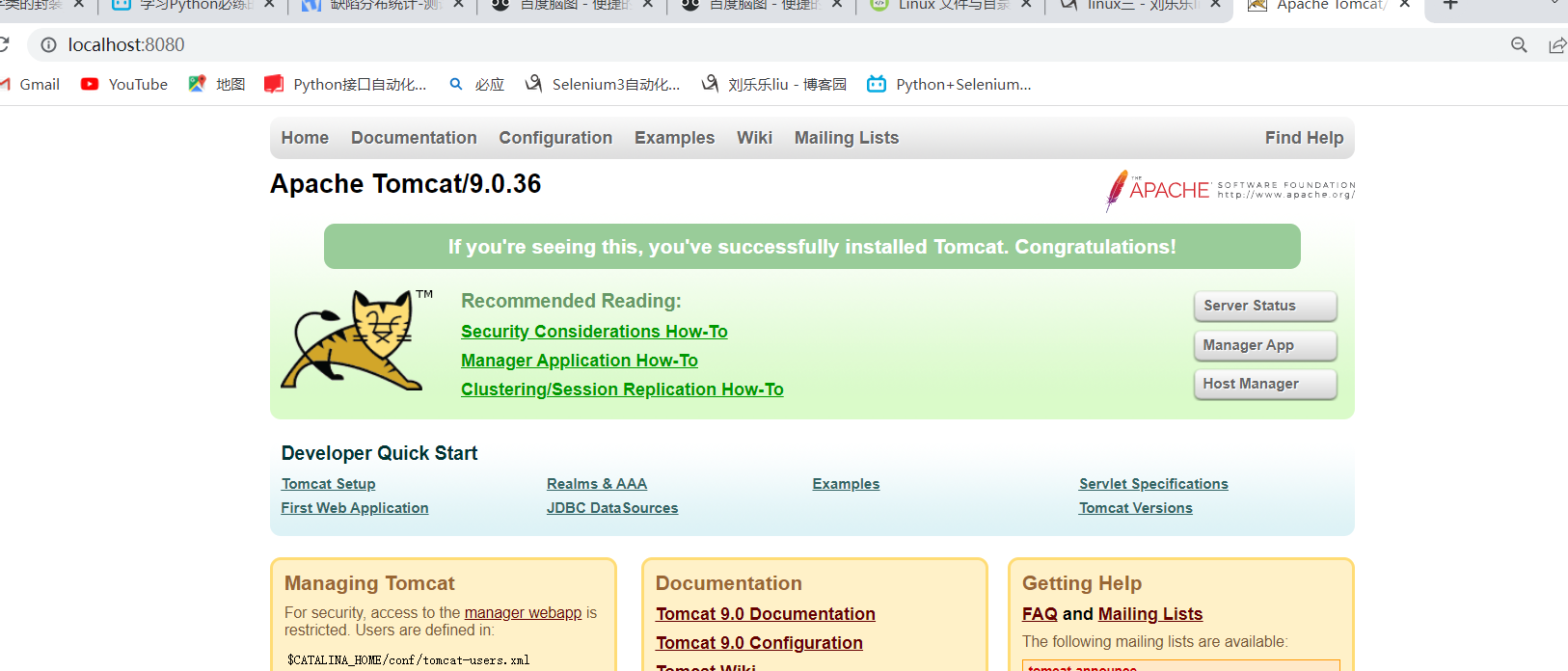
Task: Click the Server Status button
Action: (x=1265, y=306)
